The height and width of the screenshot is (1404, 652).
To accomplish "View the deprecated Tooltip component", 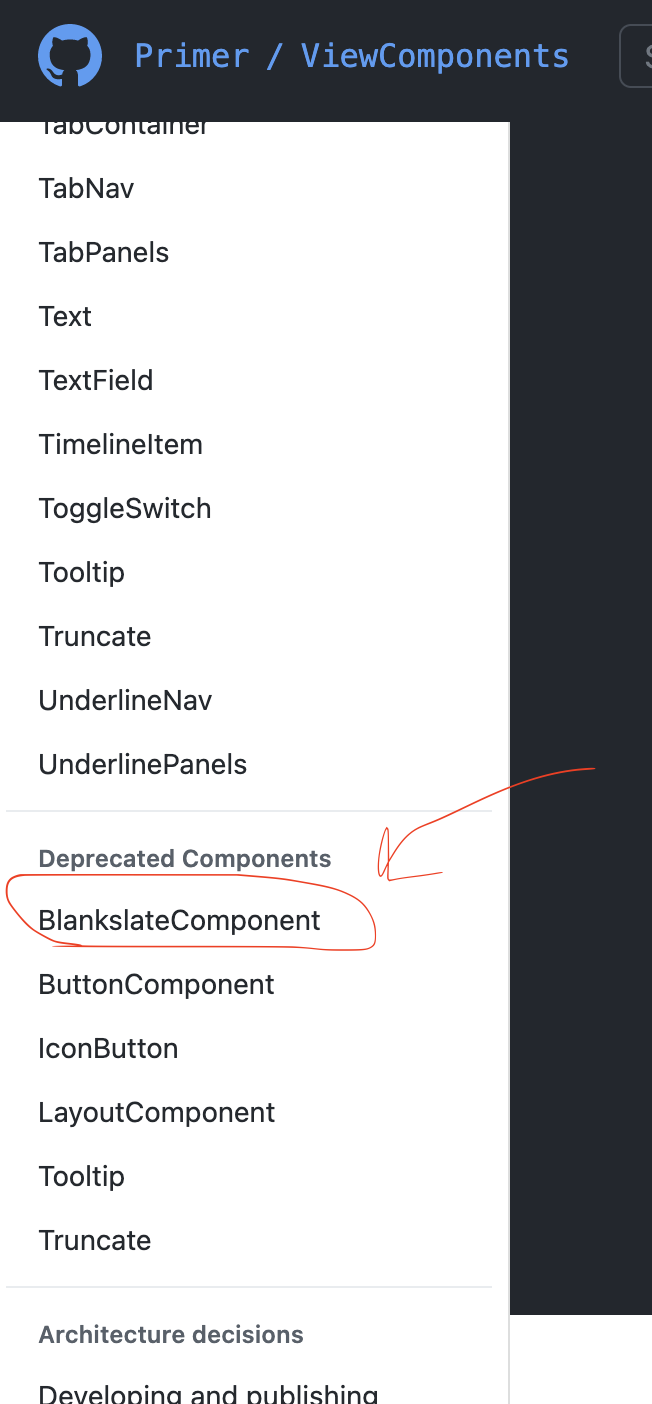I will (x=81, y=1176).
